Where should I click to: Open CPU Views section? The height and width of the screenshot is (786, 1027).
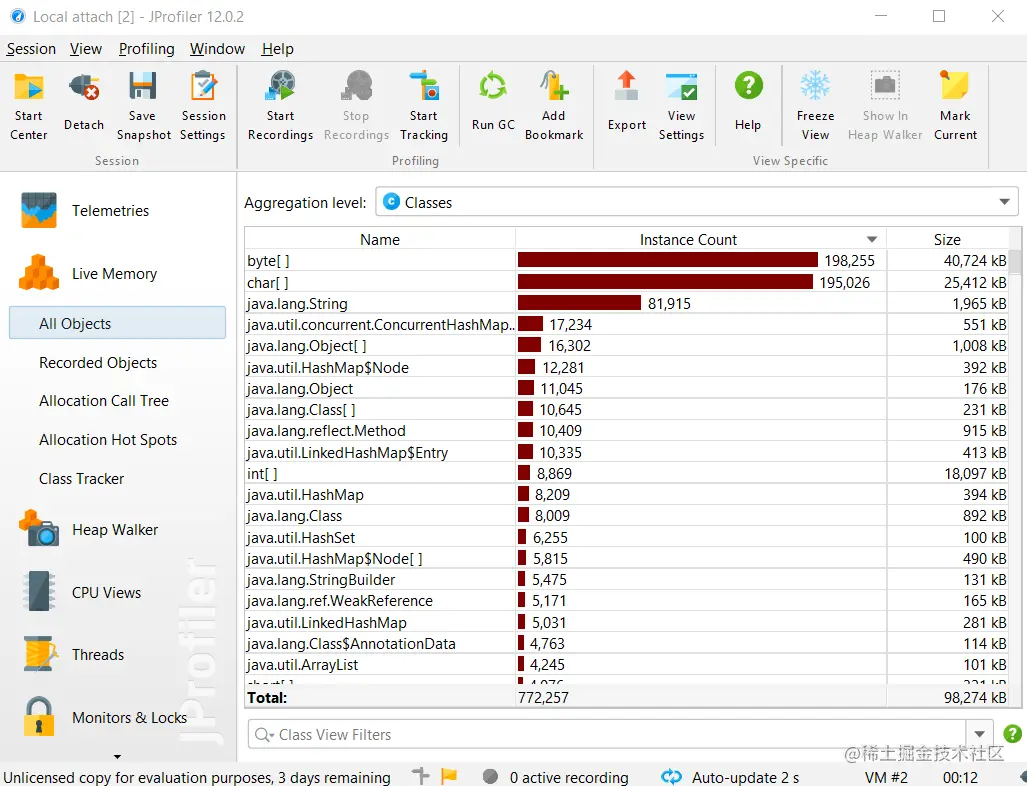[81, 592]
